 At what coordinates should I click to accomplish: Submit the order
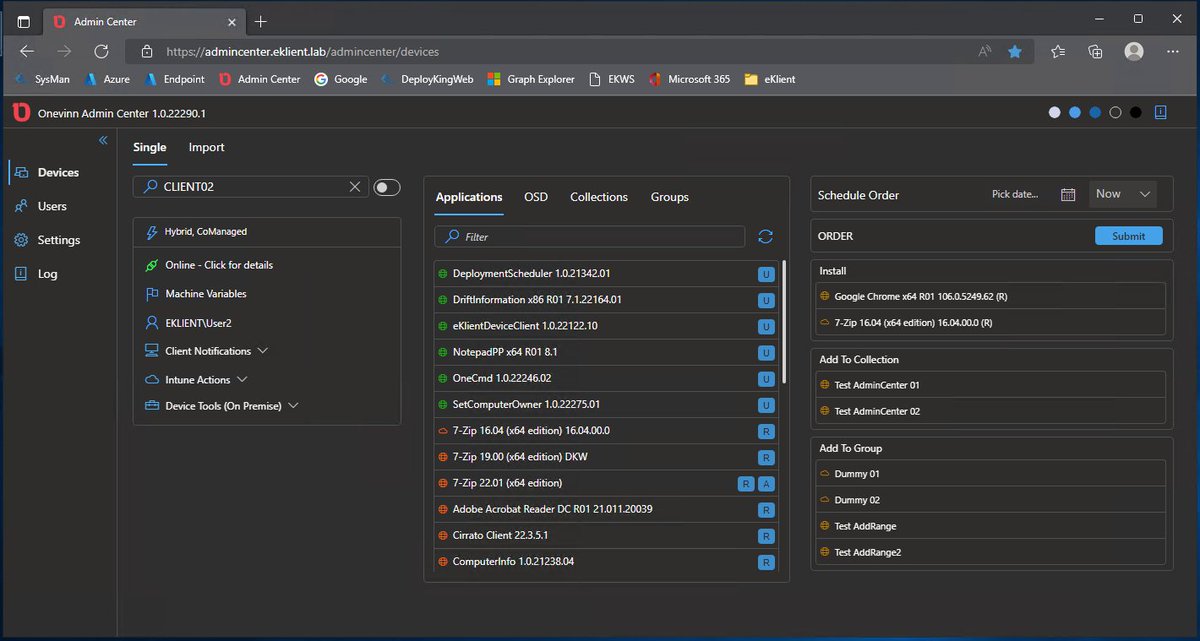point(1128,236)
